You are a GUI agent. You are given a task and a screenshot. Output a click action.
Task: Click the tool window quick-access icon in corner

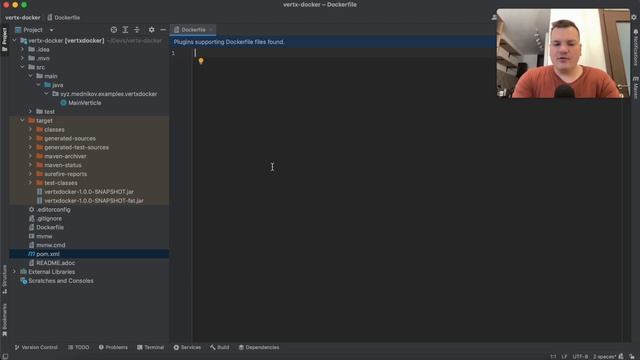click(x=4, y=356)
